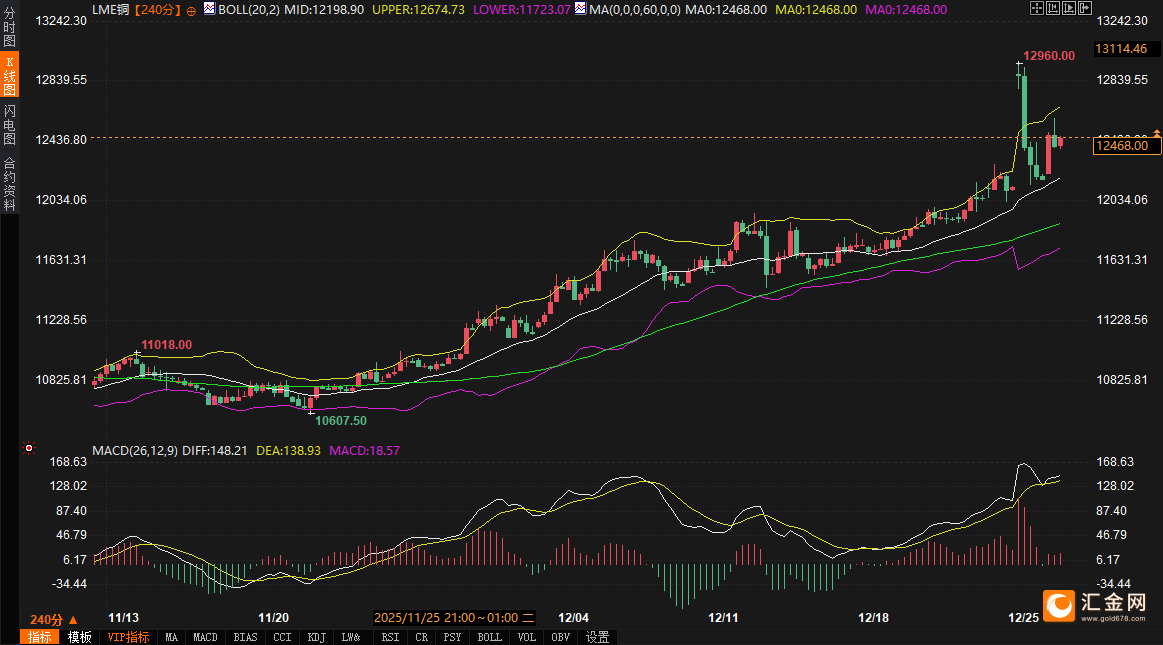The image size is (1163, 645).
Task: Click the BOLL indicator chart icon
Action: (x=208, y=8)
